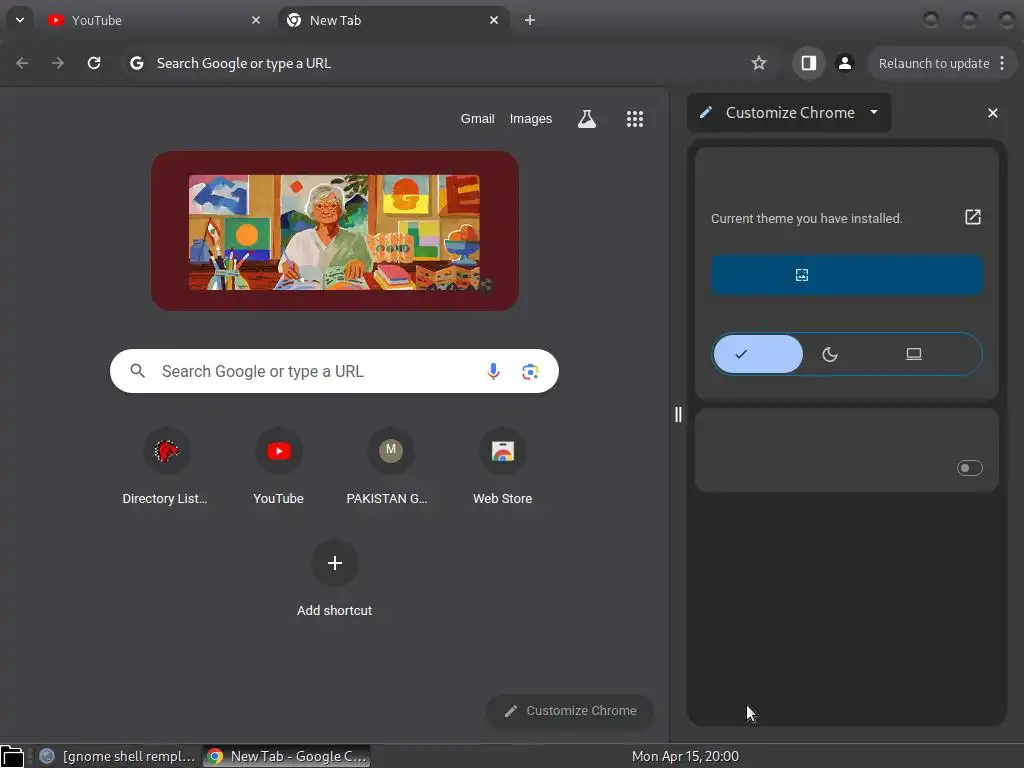The width and height of the screenshot is (1024, 768).
Task: Search by image with Google Lens icon
Action: point(530,371)
